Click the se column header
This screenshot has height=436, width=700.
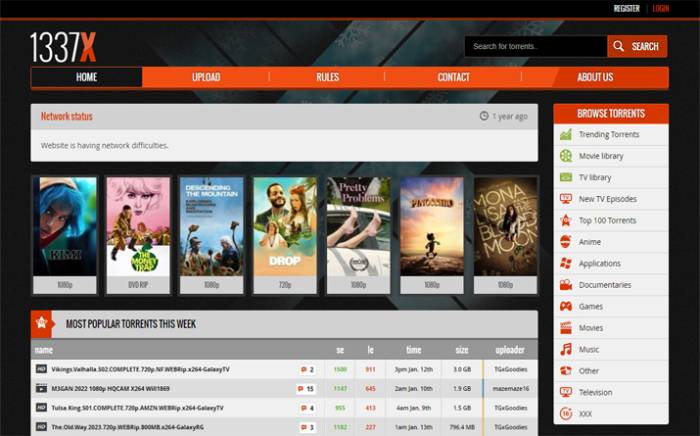(340, 350)
